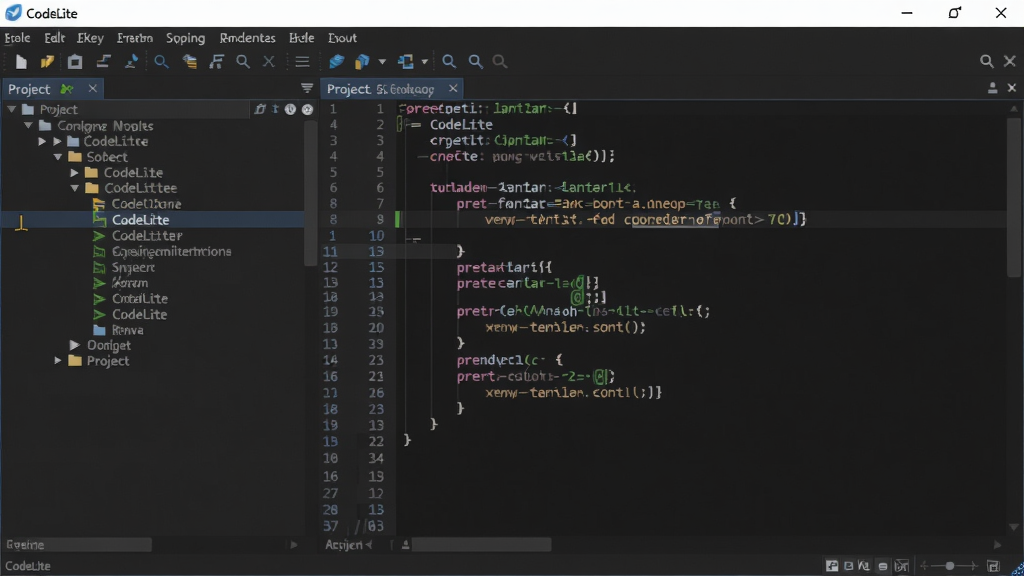This screenshot has width=1024, height=576.
Task: Click the blue magnifier right of the pen icon
Action: point(161,62)
